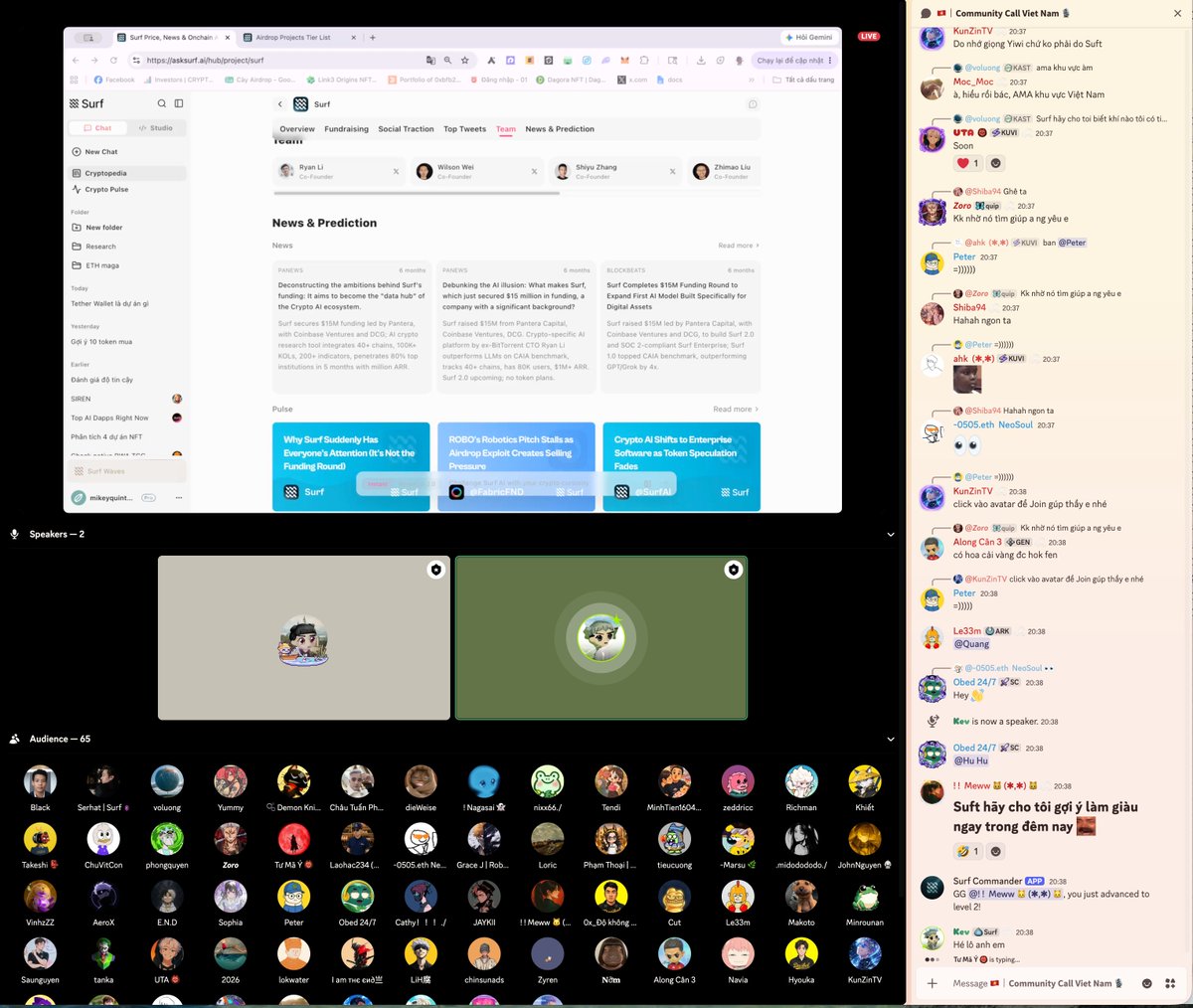Open the News & Prediction tab
Image resolution: width=1193 pixels, height=1008 pixels.
(560, 129)
